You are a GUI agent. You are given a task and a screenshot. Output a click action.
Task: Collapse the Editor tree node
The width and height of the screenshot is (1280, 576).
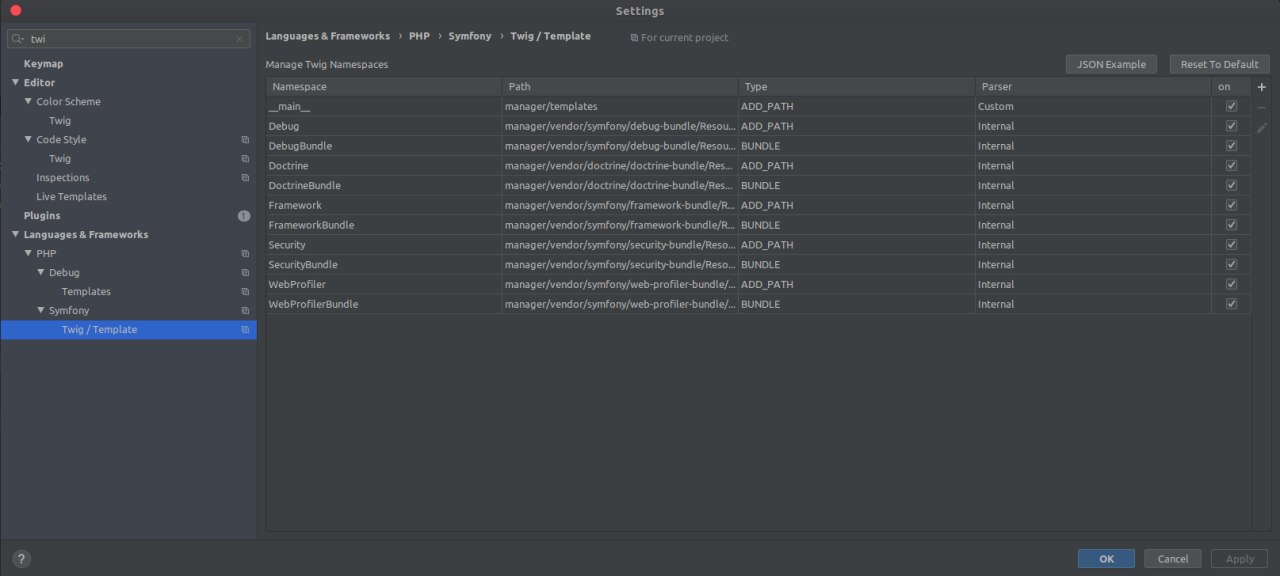click(x=15, y=83)
